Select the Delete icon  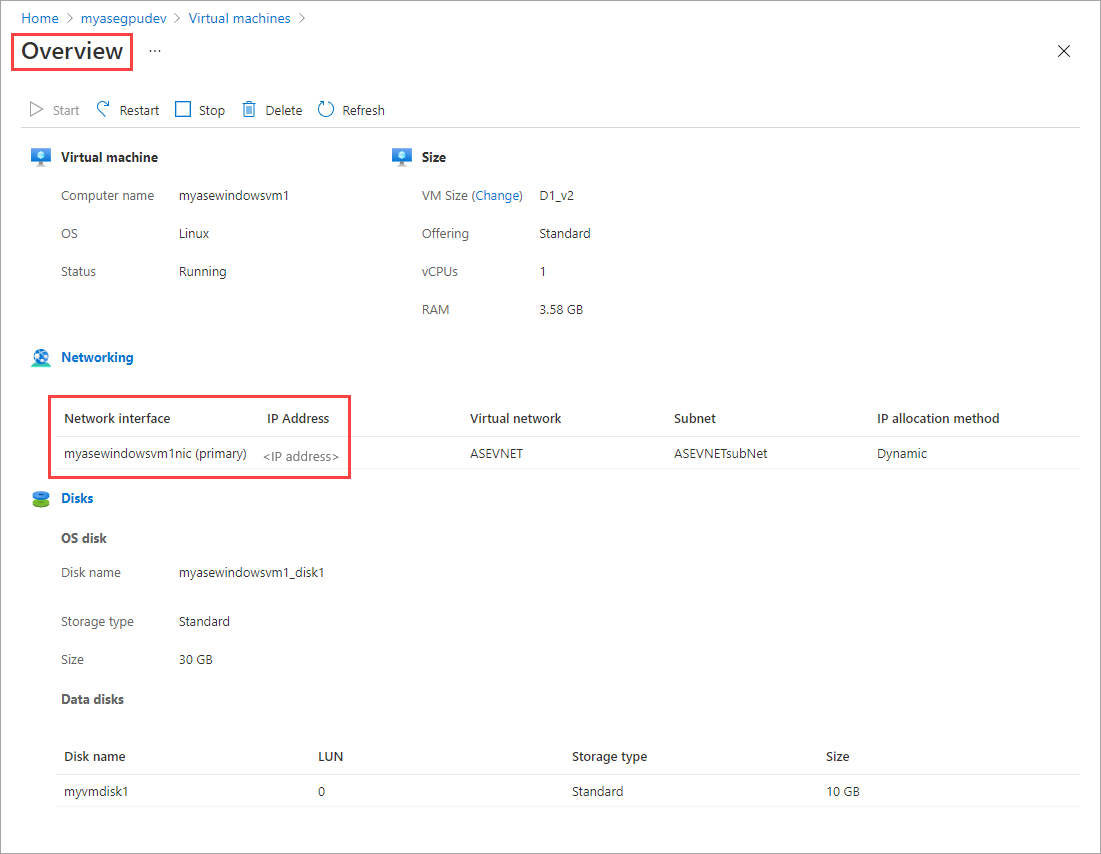point(248,109)
